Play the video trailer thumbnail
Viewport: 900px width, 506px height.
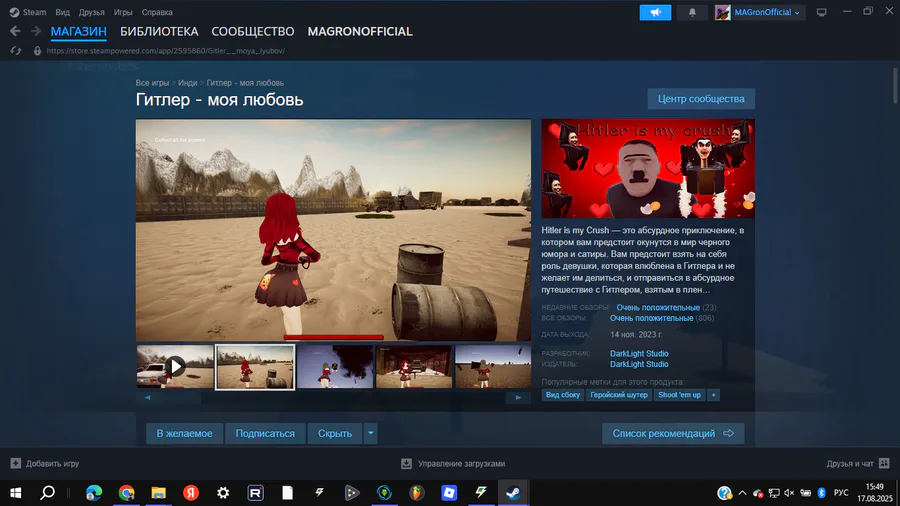coord(175,366)
